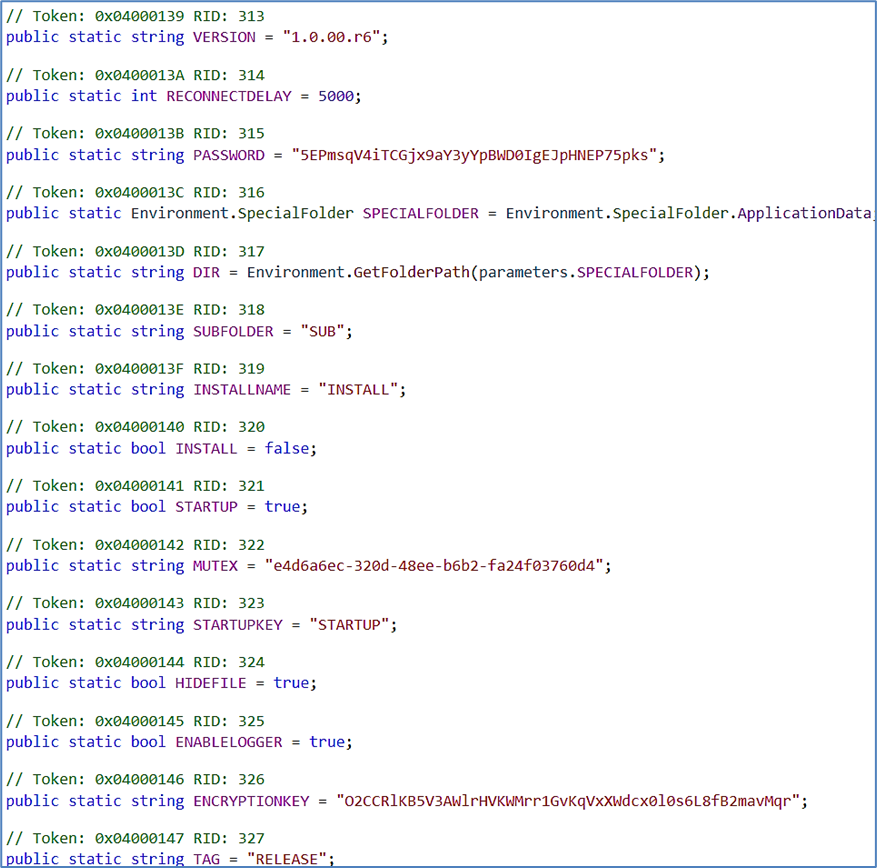Image resolution: width=877 pixels, height=868 pixels.
Task: Click the TAG field name
Action: [x=206, y=859]
